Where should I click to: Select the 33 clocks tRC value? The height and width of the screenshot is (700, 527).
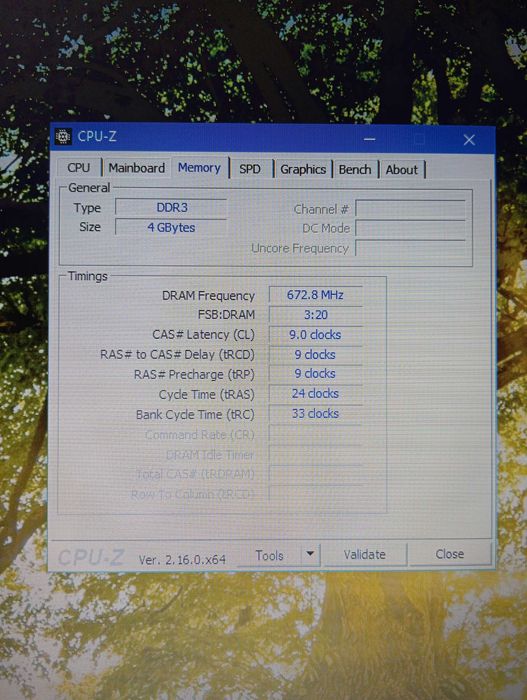click(315, 414)
